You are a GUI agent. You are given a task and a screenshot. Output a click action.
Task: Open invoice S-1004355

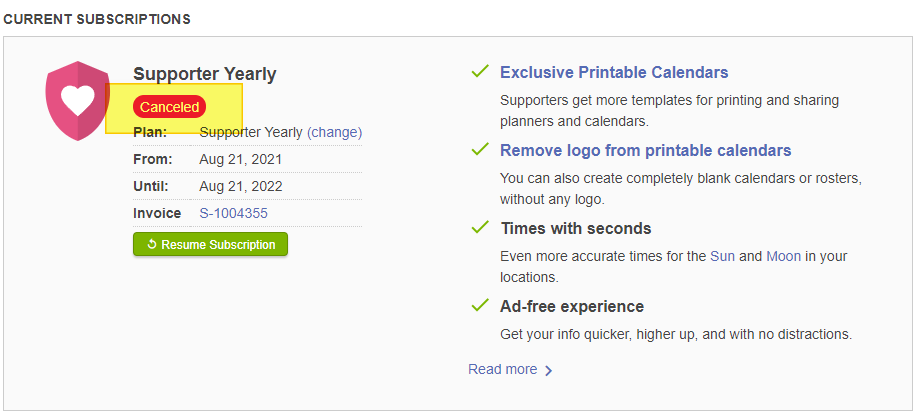233,214
